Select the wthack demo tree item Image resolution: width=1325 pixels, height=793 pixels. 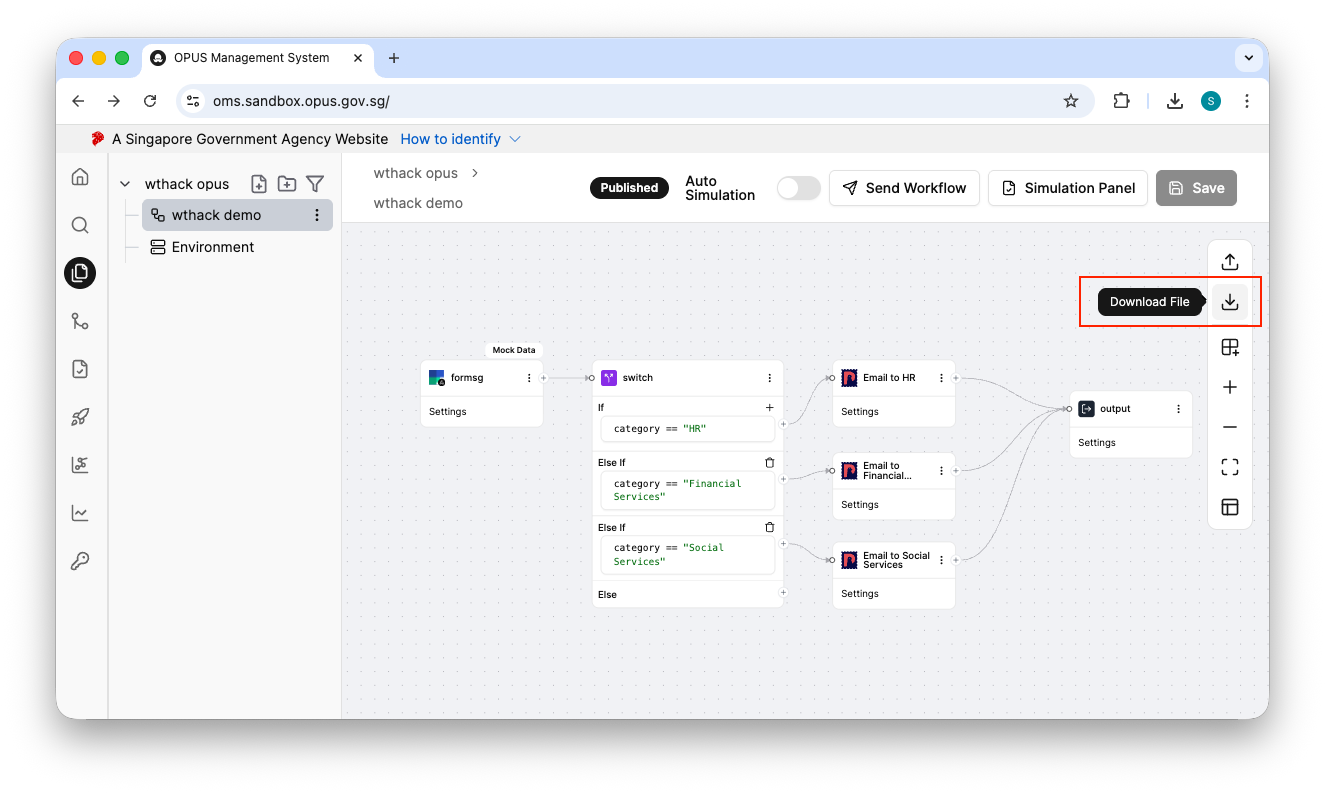point(238,215)
